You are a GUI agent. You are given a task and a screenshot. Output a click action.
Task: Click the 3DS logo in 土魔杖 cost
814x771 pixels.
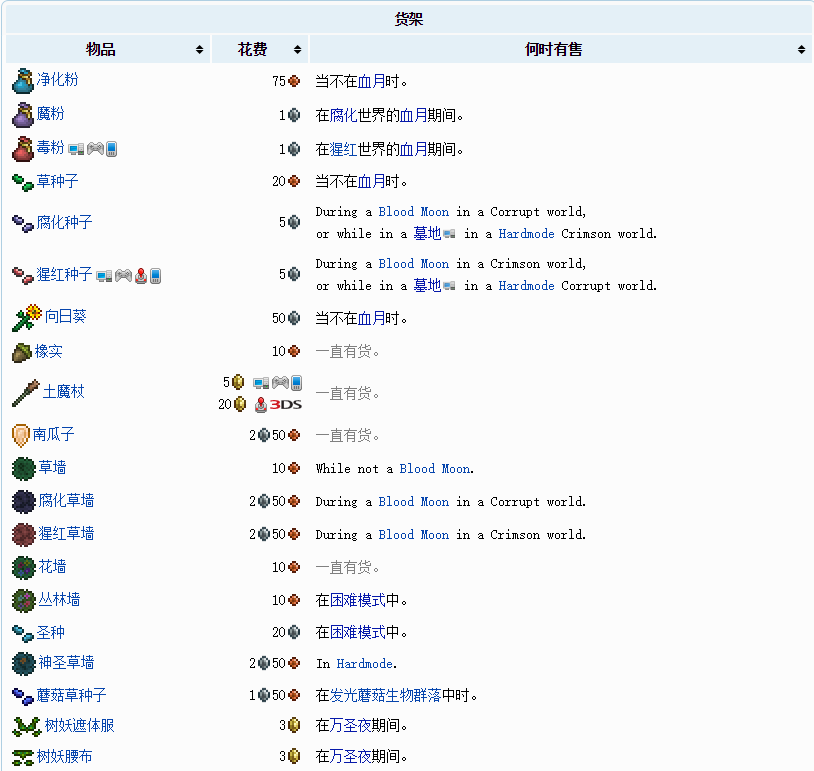(x=286, y=405)
